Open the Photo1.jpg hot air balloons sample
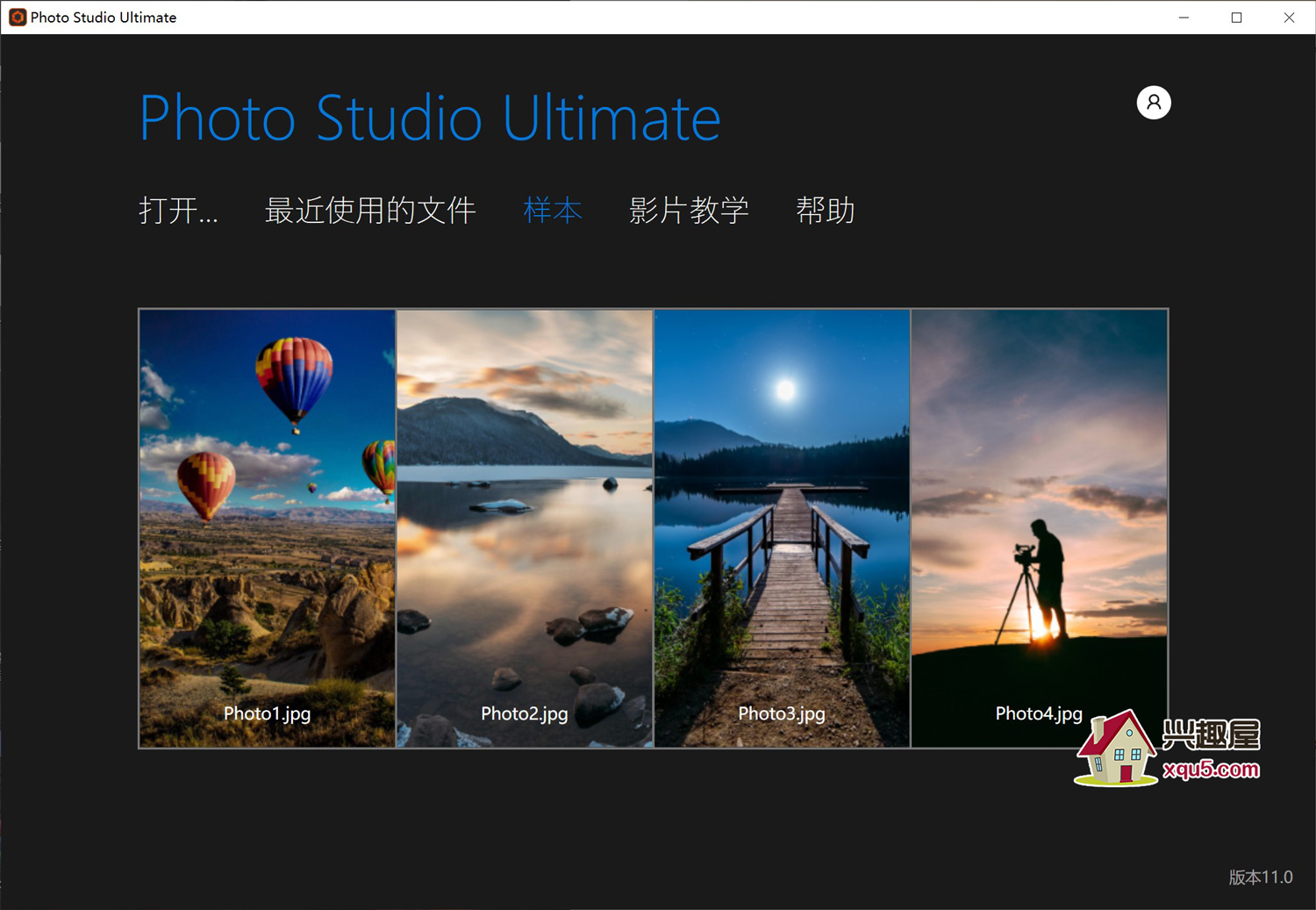Image resolution: width=1316 pixels, height=910 pixels. coord(268,528)
